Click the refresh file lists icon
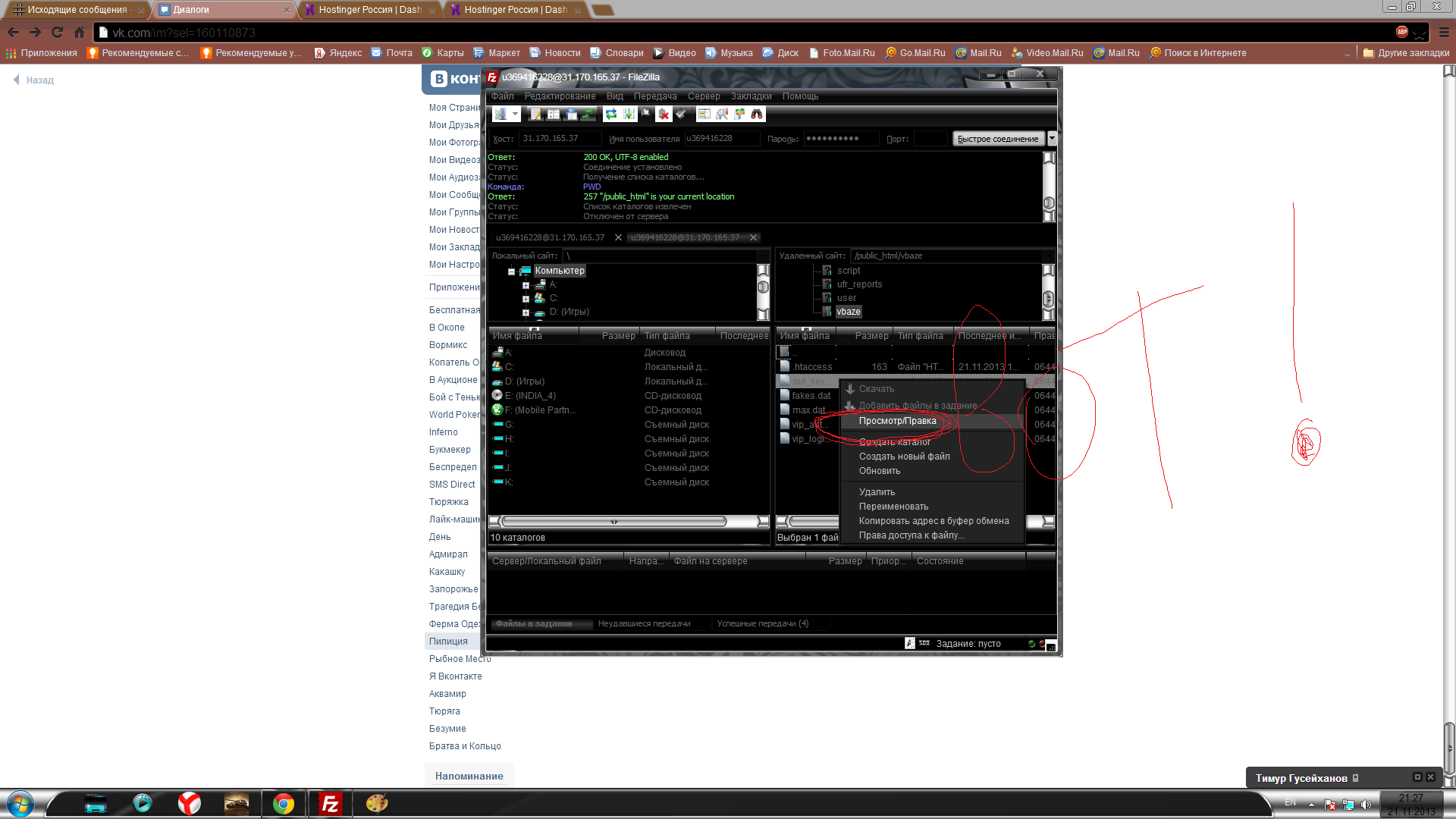Viewport: 1456px width, 819px height. coord(611,115)
